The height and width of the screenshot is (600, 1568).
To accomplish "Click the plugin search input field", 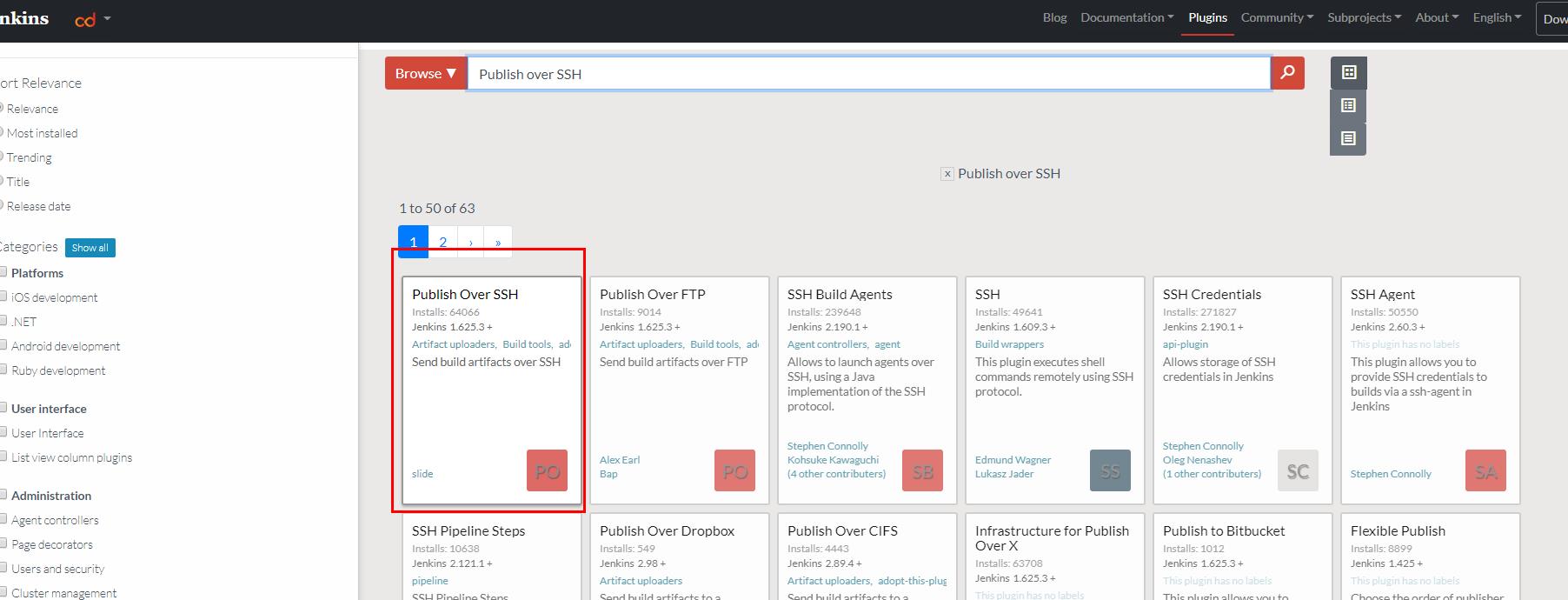I will point(869,74).
